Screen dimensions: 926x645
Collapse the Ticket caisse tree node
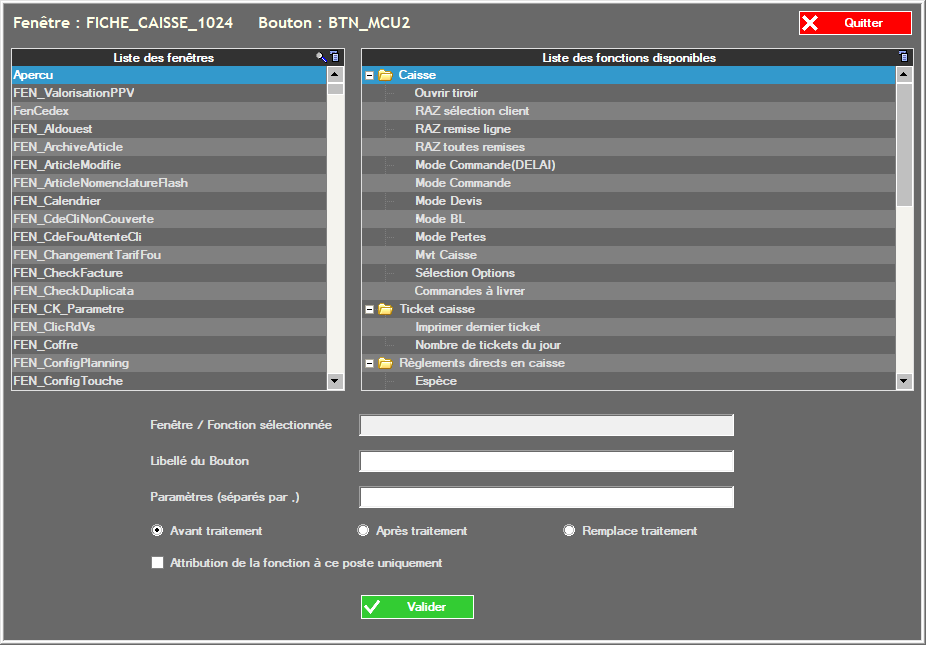[370, 309]
